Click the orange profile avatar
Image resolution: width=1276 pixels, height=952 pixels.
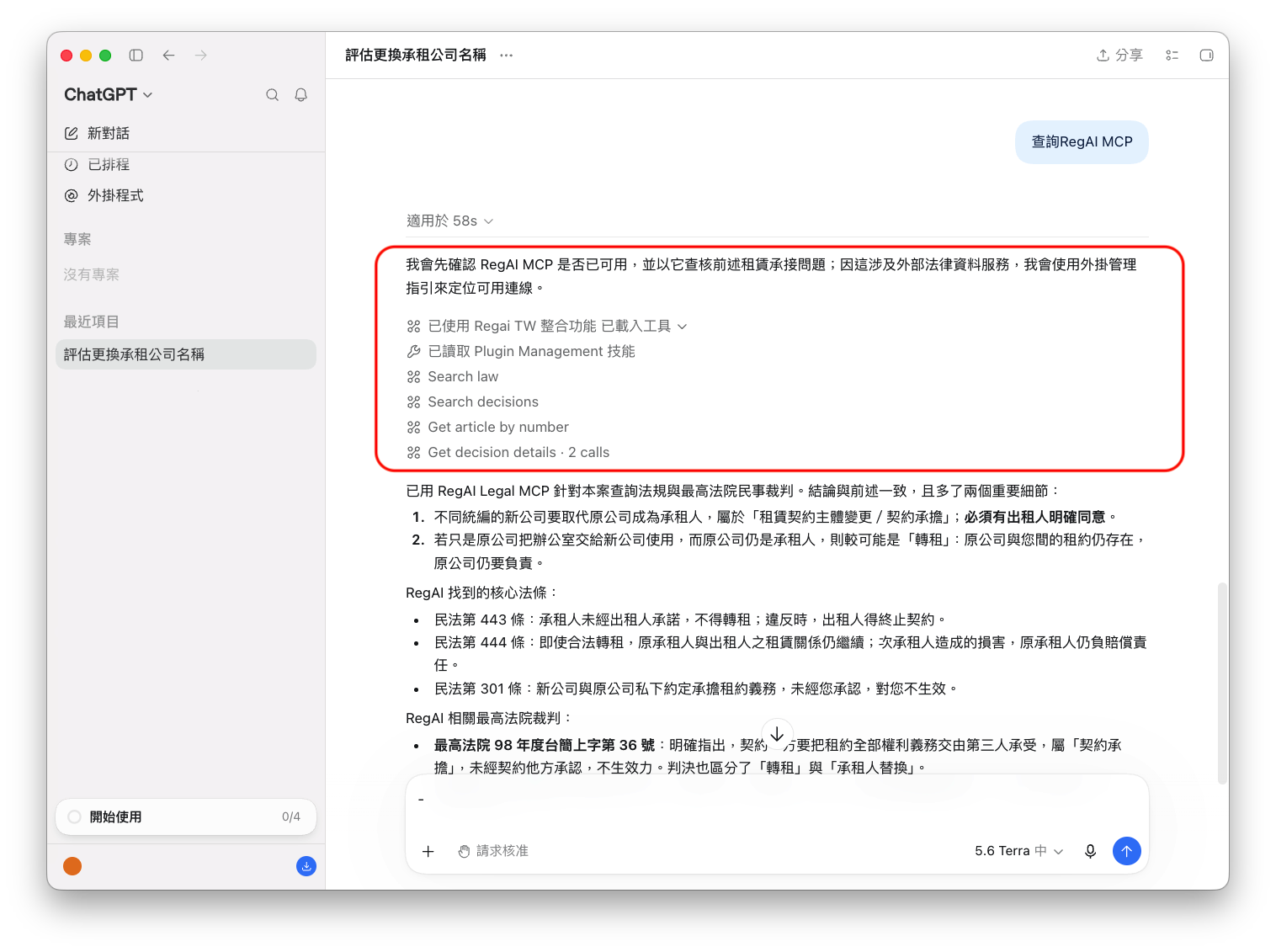coord(73,866)
